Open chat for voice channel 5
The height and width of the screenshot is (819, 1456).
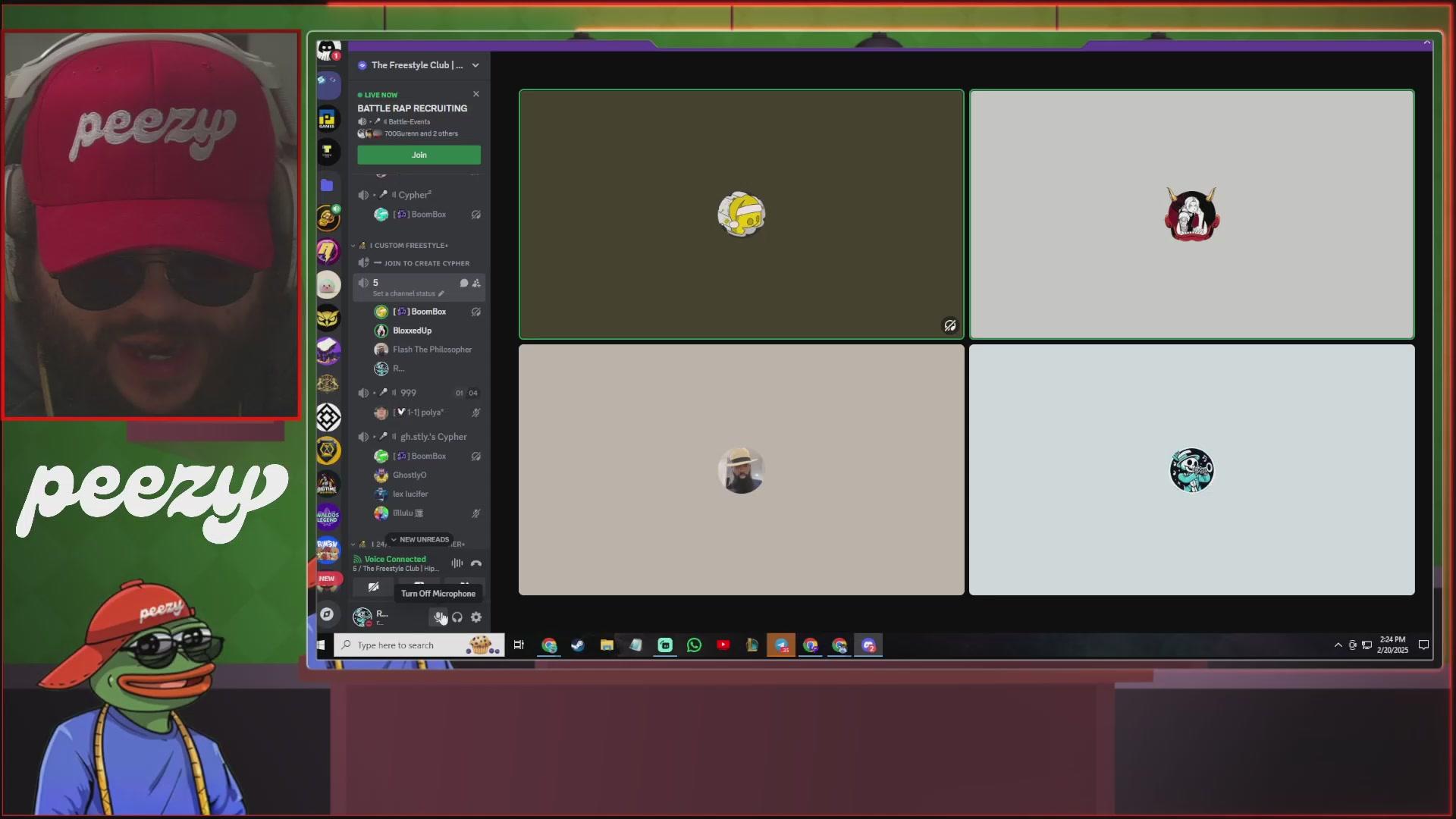coord(463,283)
